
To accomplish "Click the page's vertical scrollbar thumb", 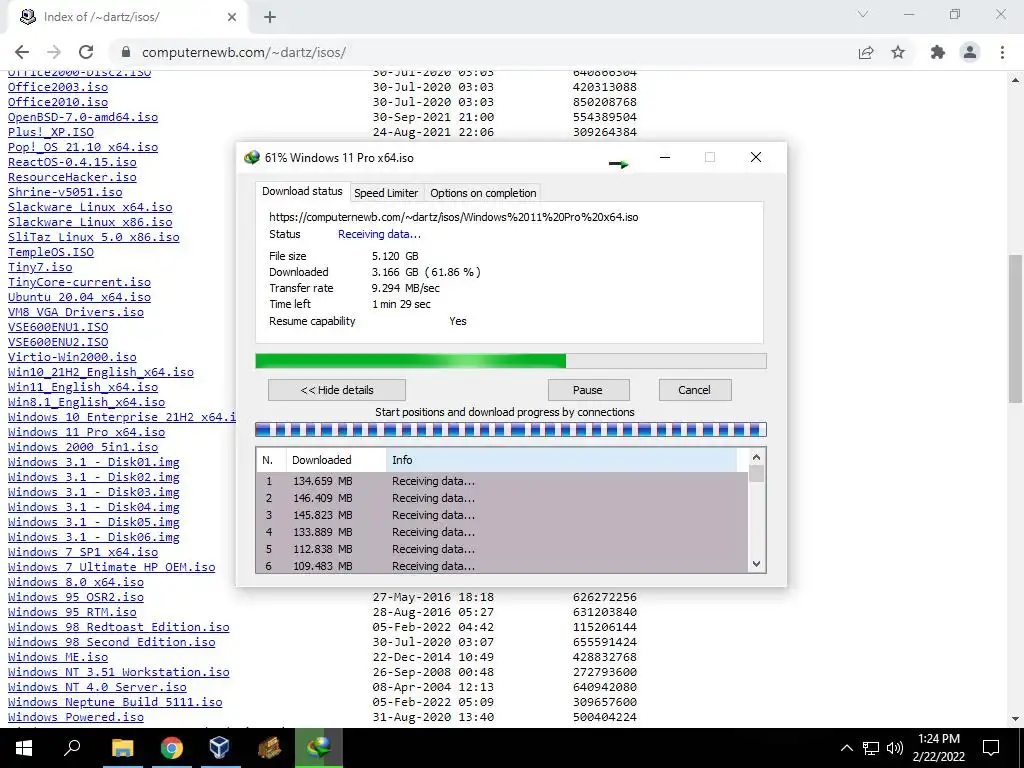I will coord(1016,328).
